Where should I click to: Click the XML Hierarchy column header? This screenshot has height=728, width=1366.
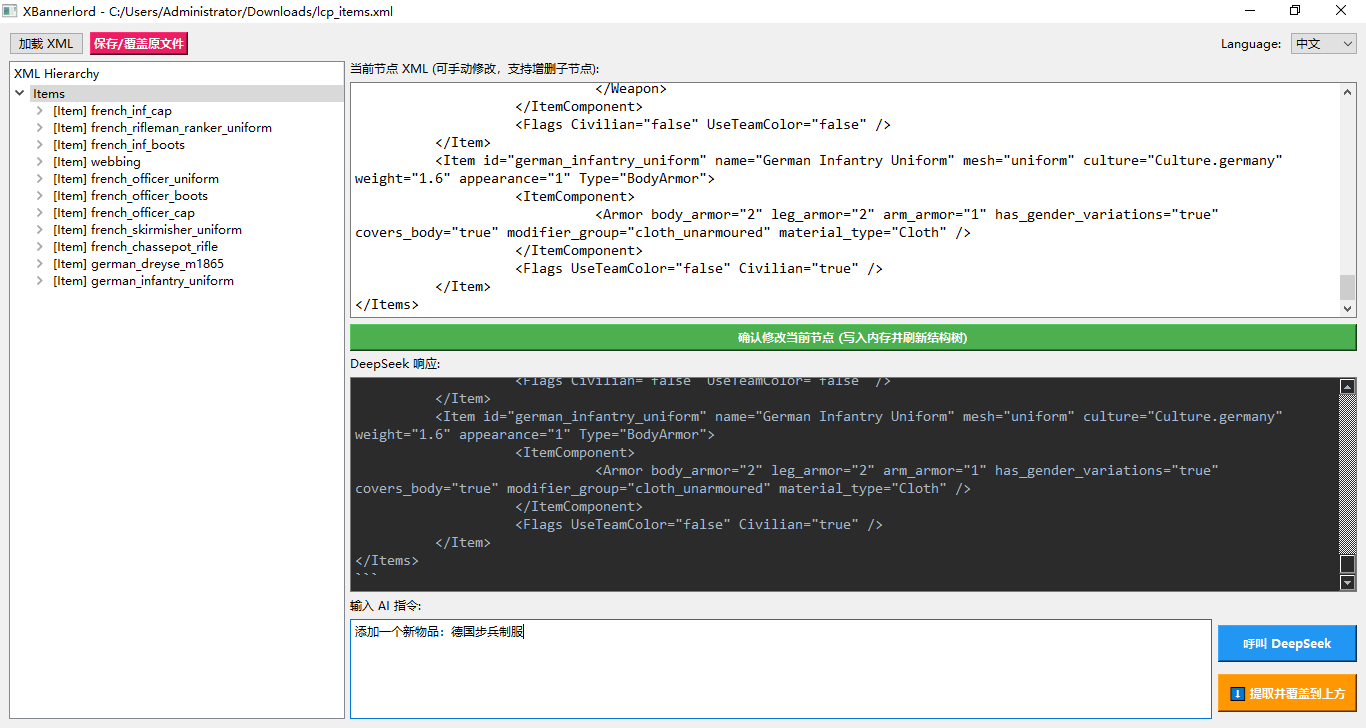pyautogui.click(x=177, y=74)
